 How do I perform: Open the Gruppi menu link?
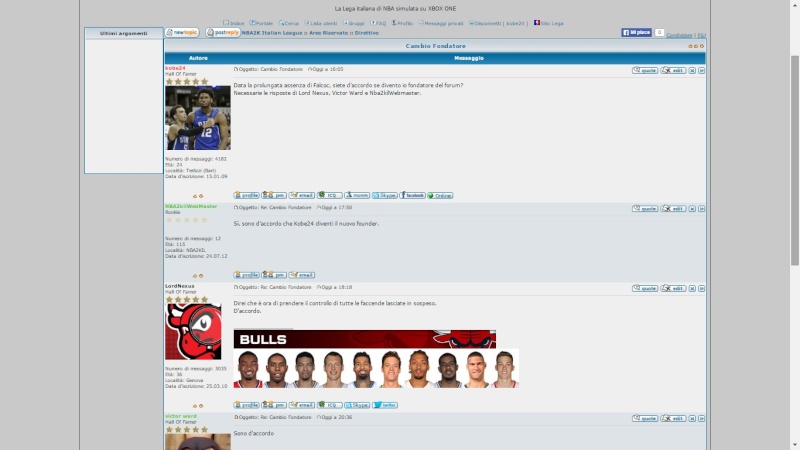(354, 23)
